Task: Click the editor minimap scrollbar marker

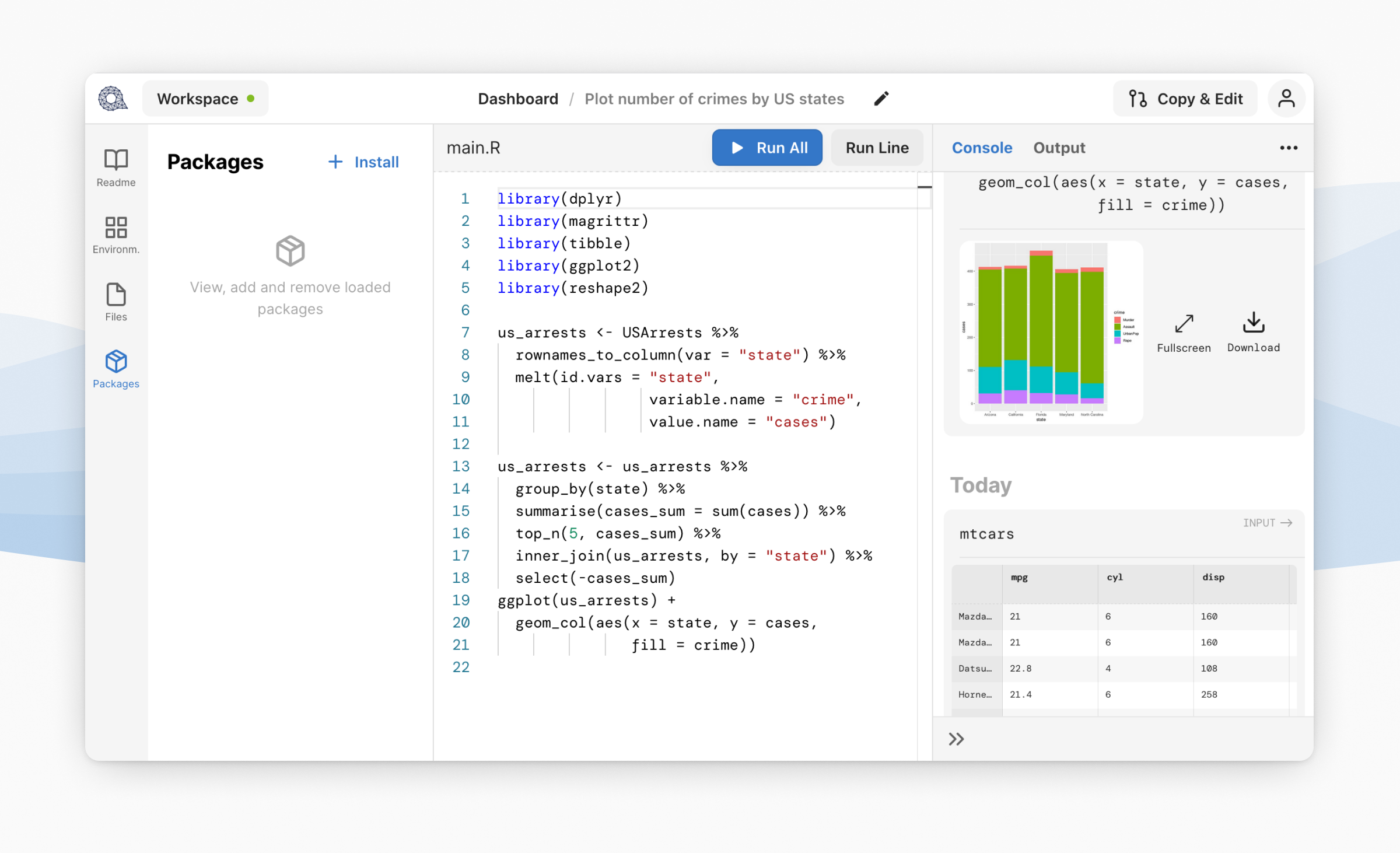Action: (x=924, y=187)
